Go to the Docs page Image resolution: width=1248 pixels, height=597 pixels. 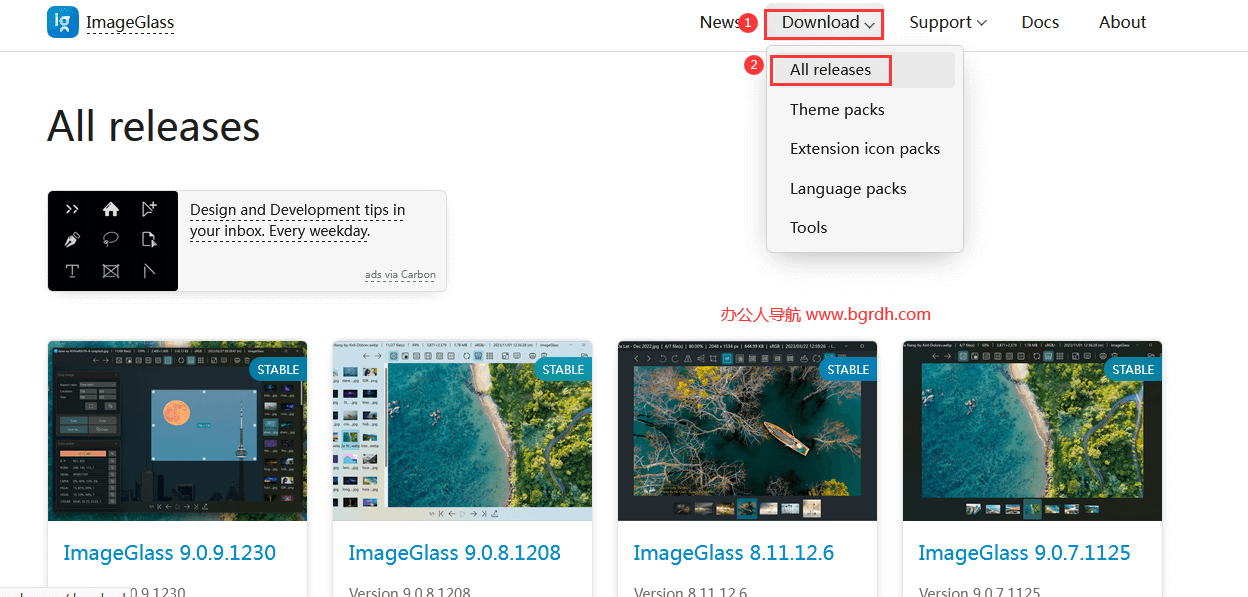[1040, 23]
